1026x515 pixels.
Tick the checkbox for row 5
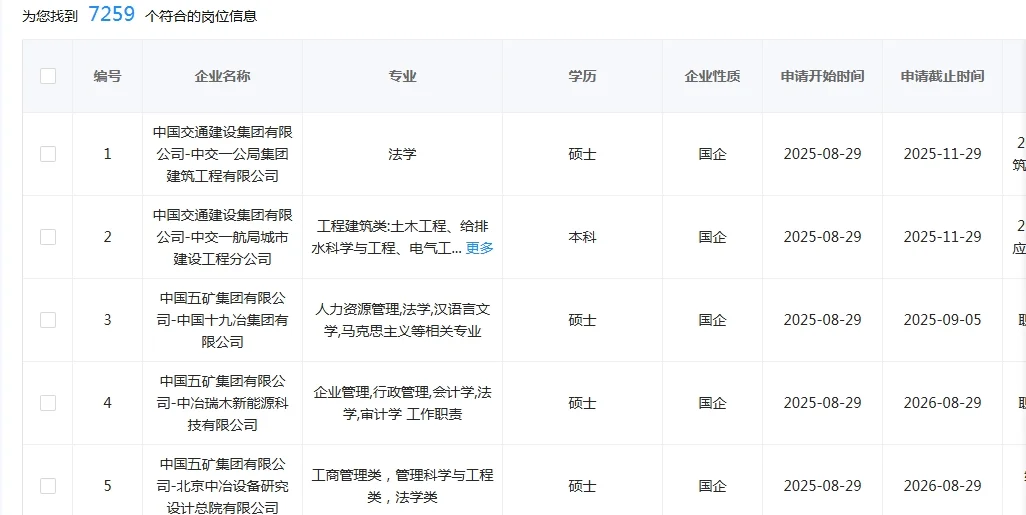(48, 486)
